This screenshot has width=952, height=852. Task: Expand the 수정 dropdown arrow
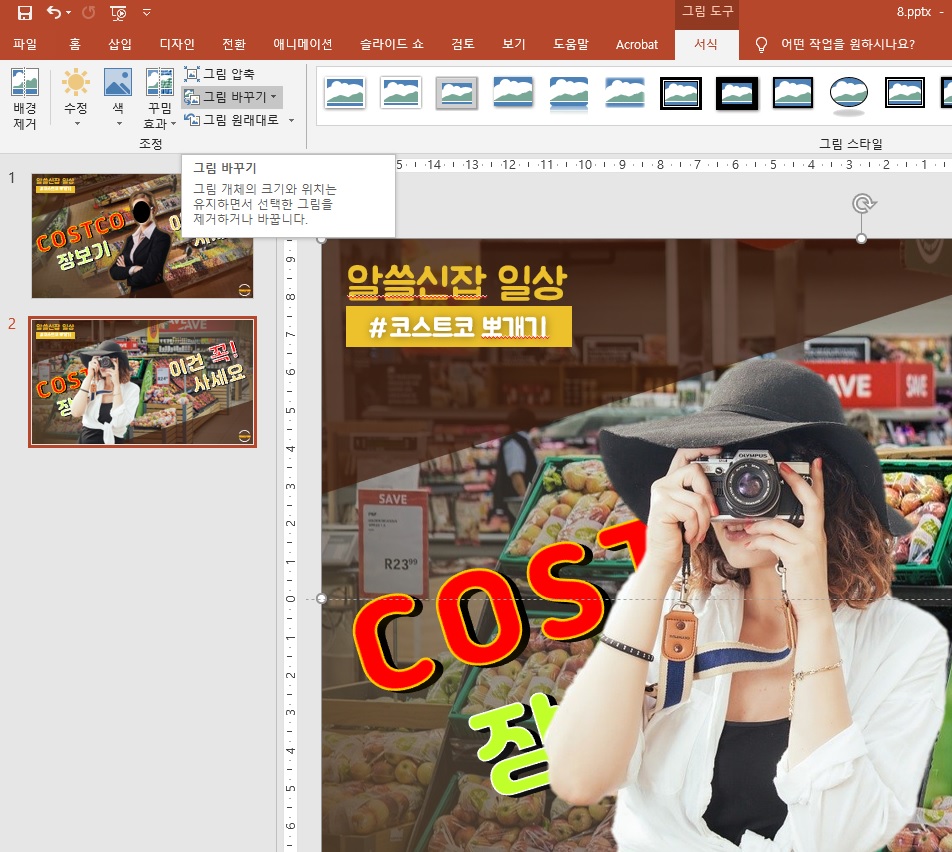click(x=77, y=124)
